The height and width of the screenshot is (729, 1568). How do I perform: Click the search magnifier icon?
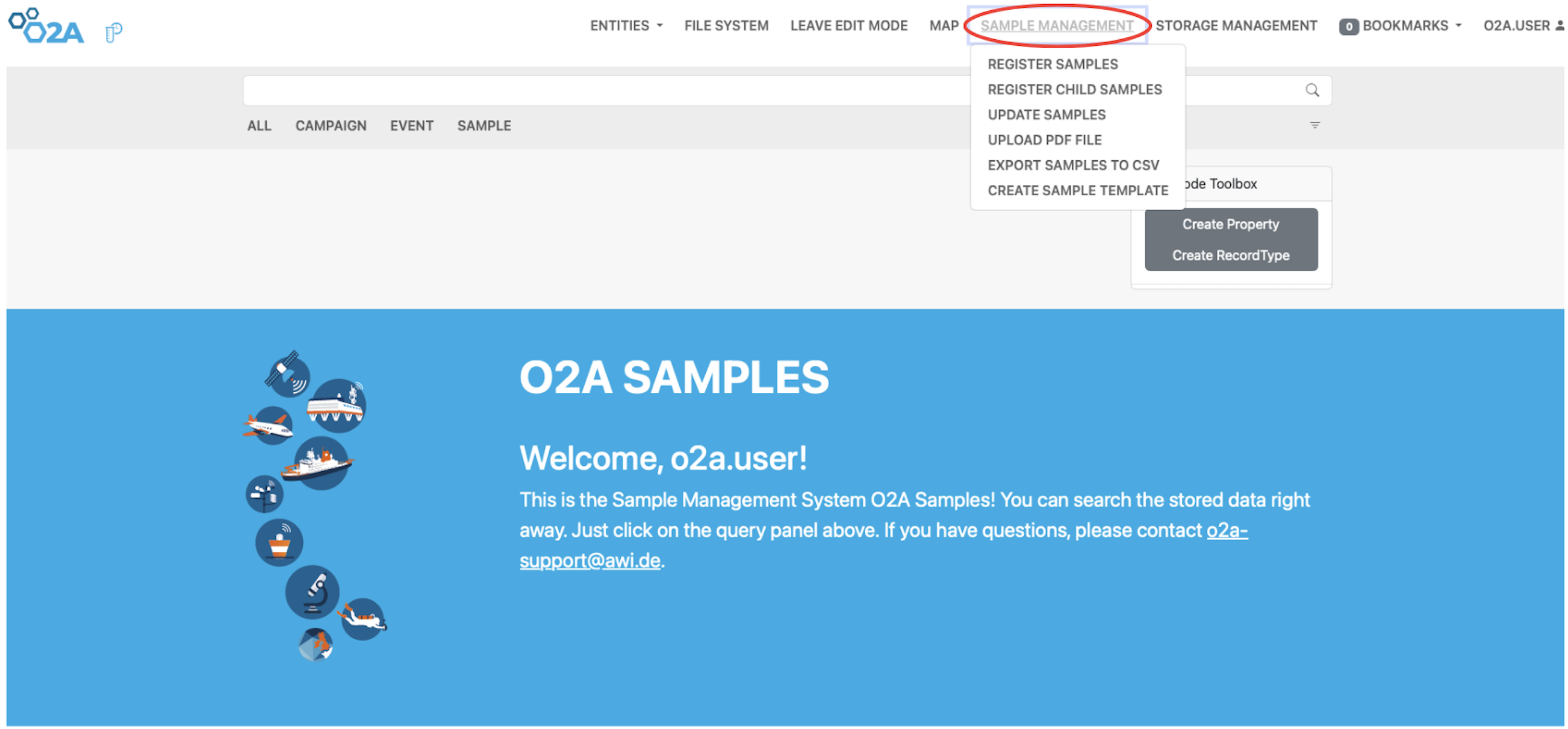coord(1312,90)
